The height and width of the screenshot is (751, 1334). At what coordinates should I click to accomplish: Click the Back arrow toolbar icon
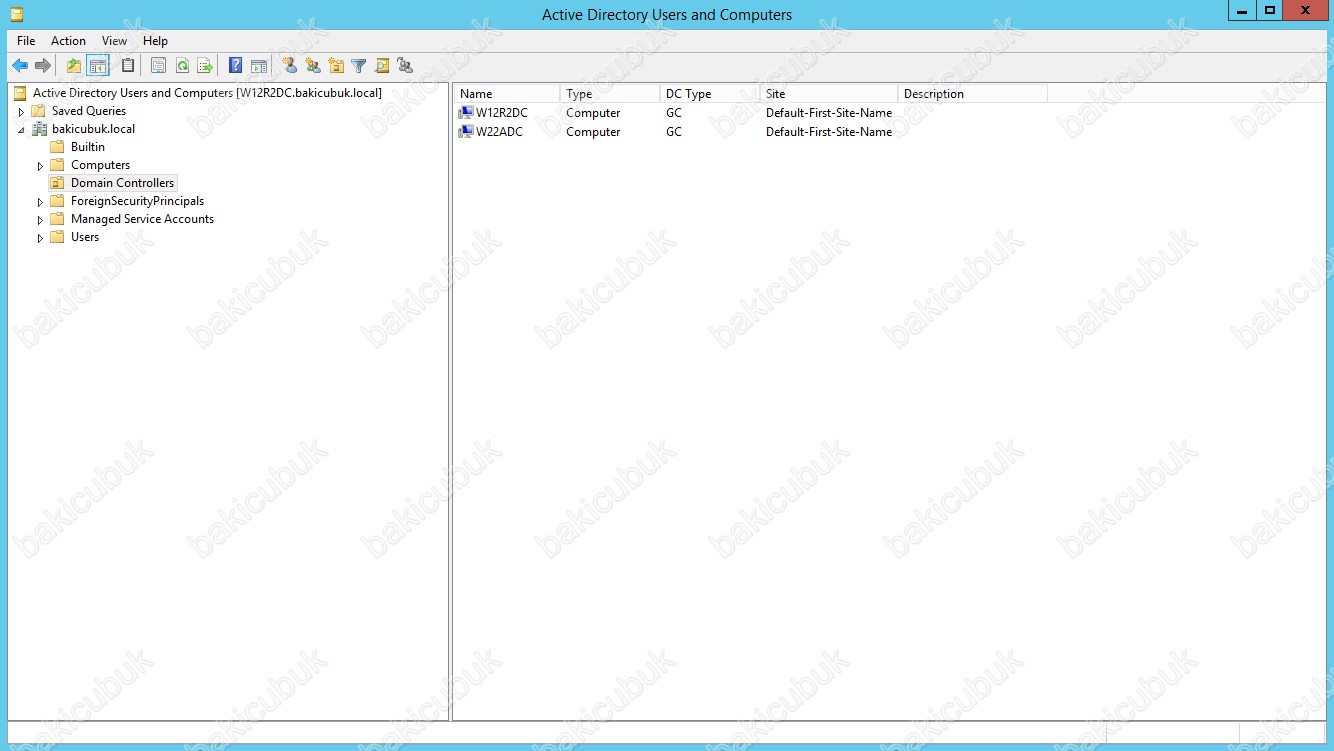point(20,66)
